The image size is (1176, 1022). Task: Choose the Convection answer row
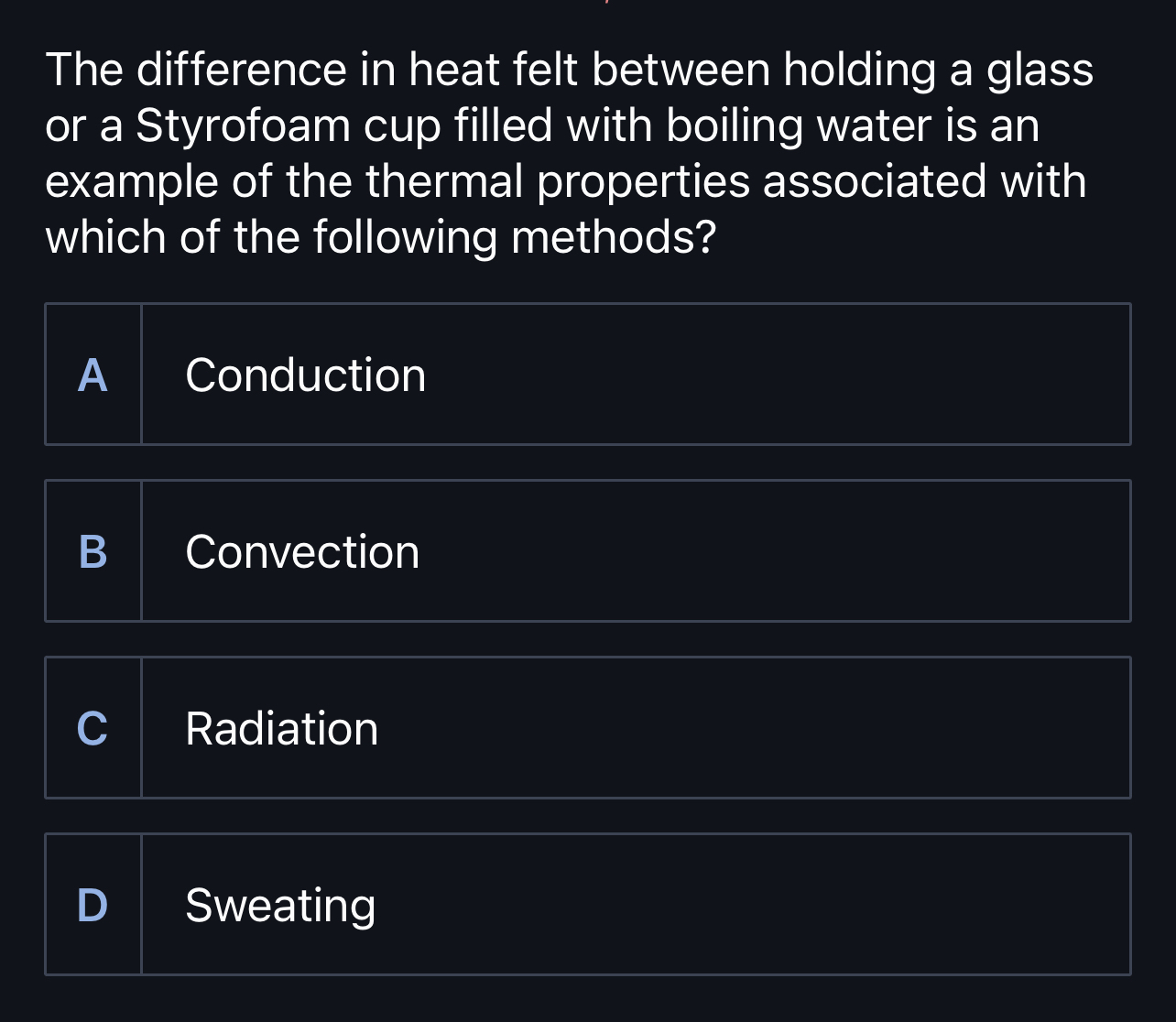pyautogui.click(x=586, y=550)
